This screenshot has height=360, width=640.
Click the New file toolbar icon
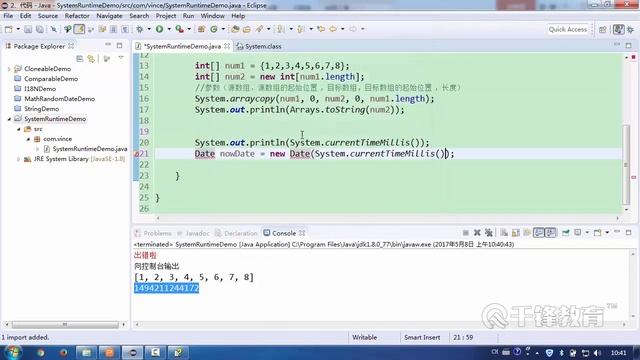[9, 29]
